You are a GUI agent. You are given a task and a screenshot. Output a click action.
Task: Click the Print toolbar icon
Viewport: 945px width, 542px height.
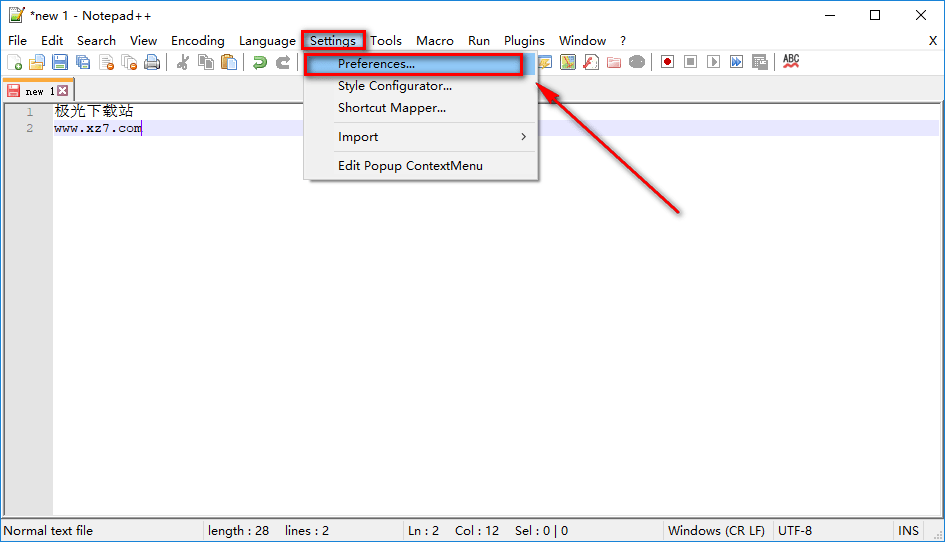(x=152, y=62)
